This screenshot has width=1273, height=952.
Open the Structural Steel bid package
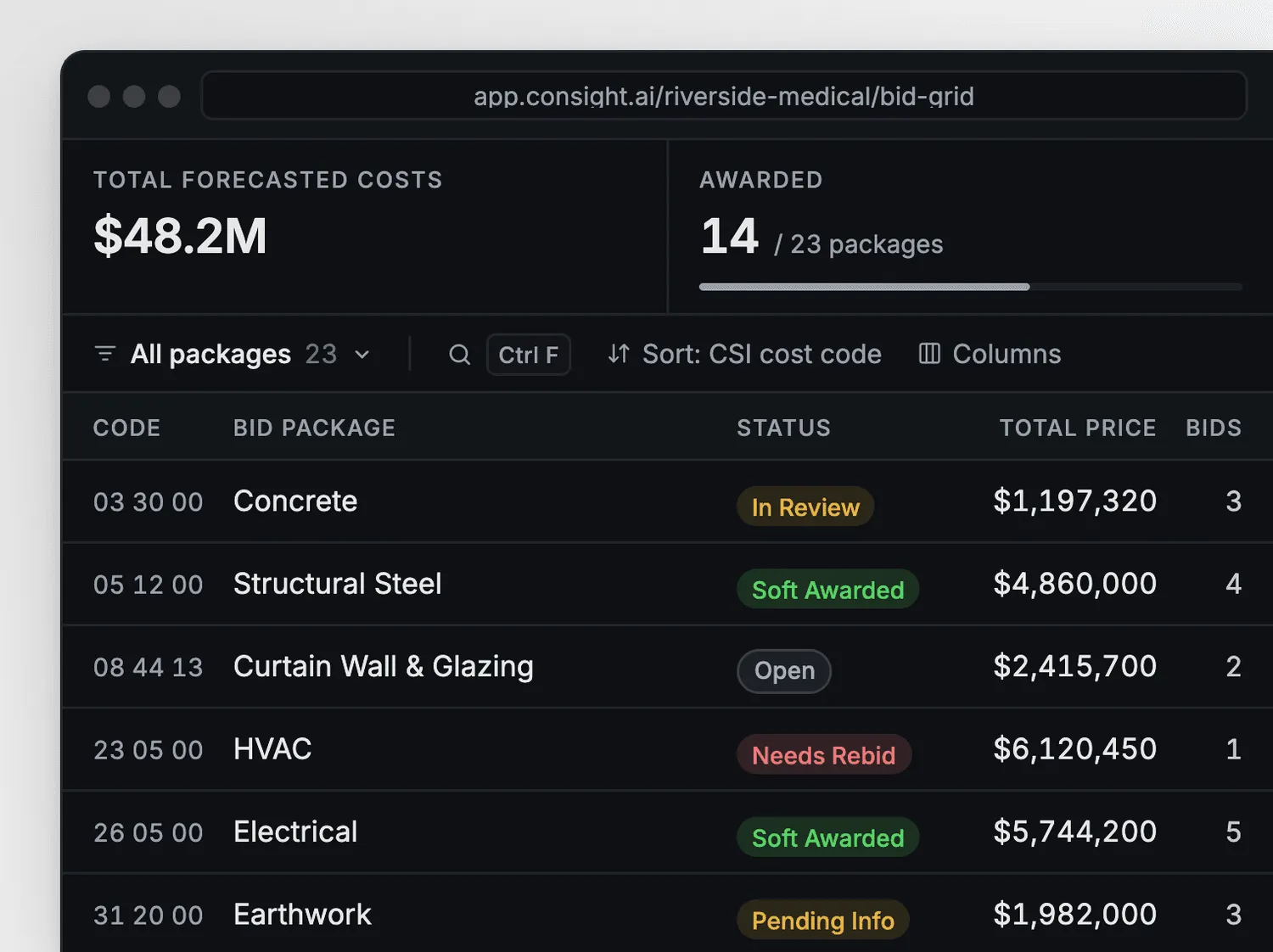tap(337, 584)
